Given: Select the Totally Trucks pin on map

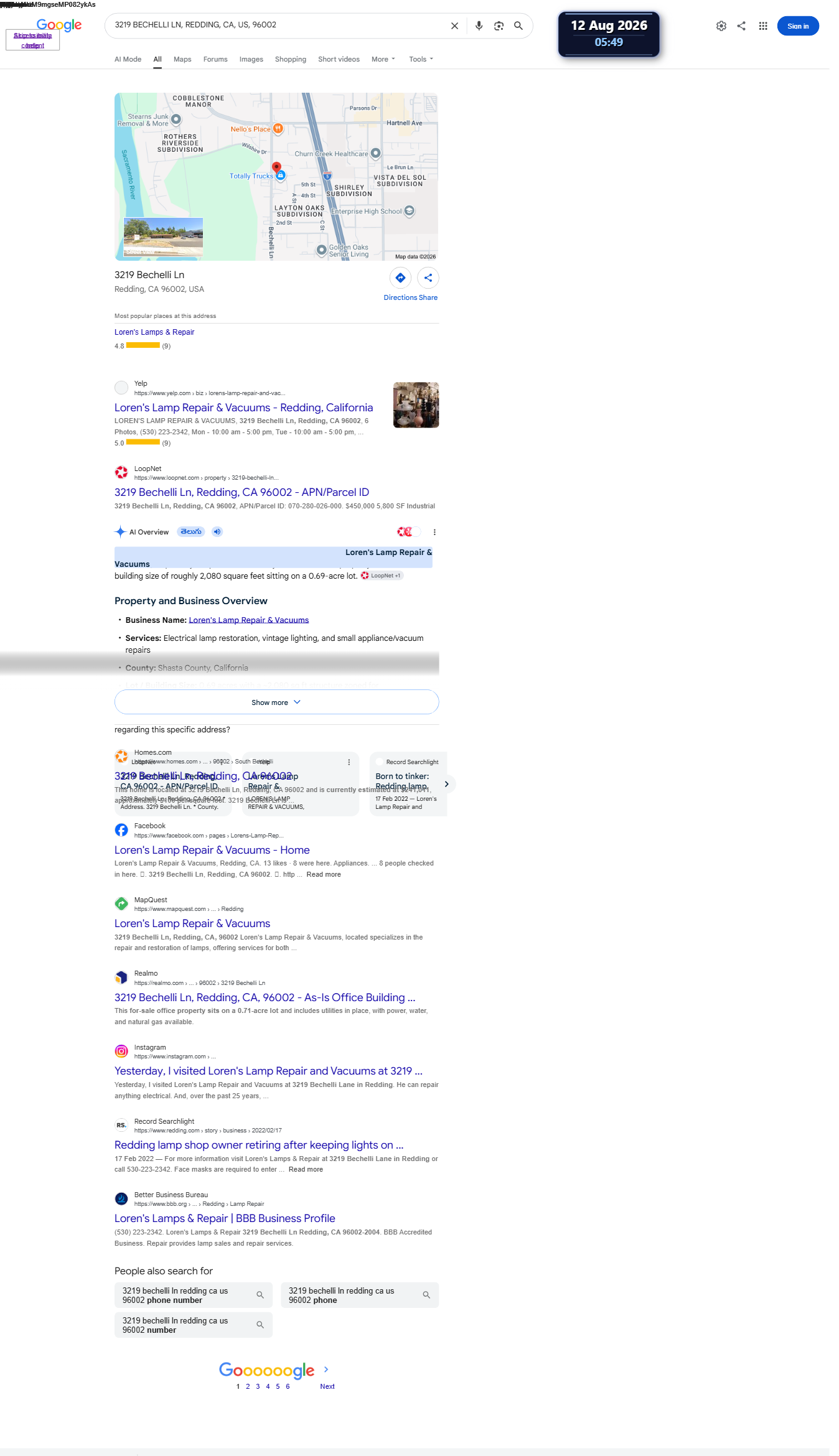Looking at the screenshot, I should point(281,175).
